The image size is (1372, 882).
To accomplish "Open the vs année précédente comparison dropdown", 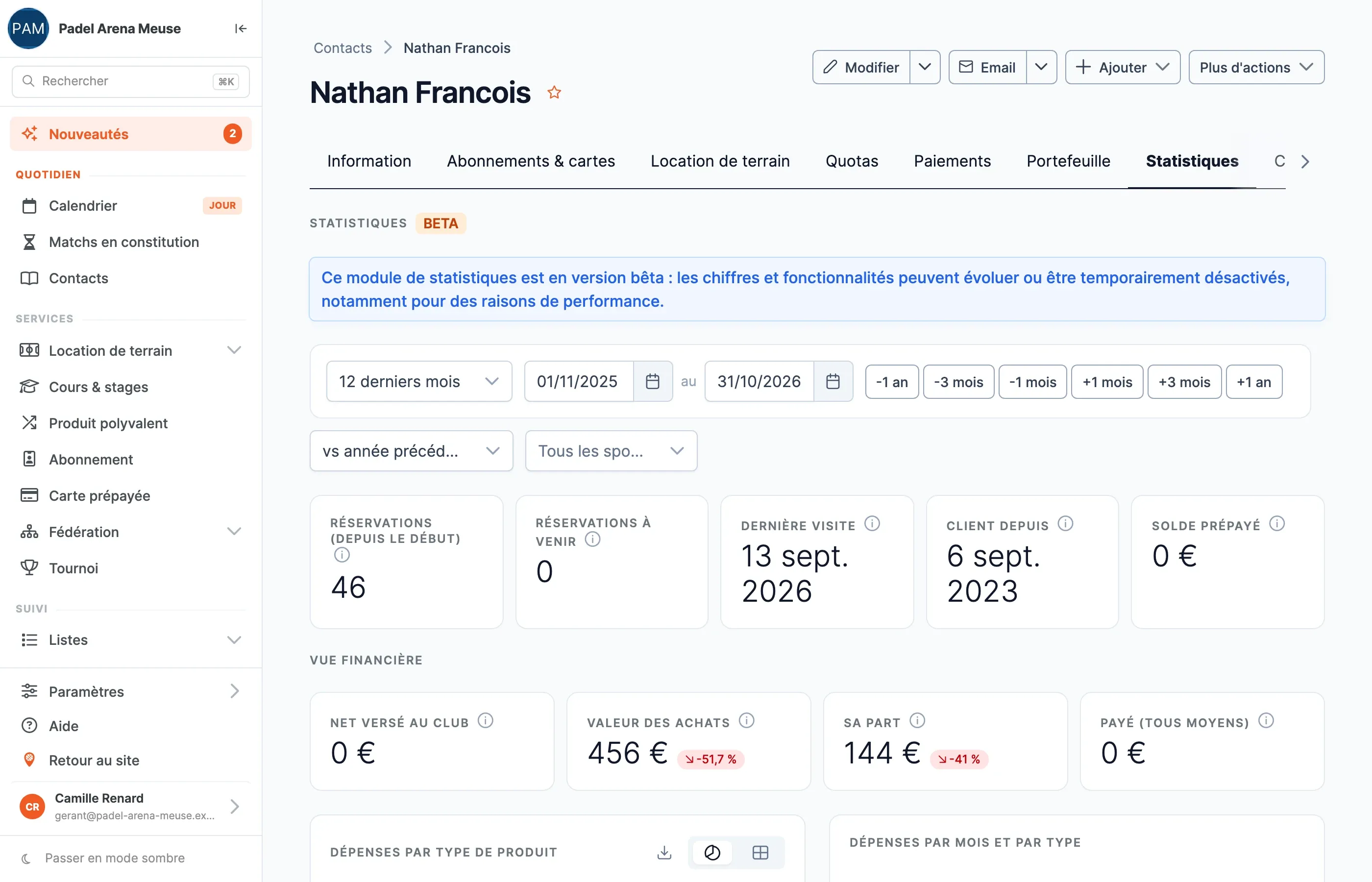I will click(x=411, y=451).
